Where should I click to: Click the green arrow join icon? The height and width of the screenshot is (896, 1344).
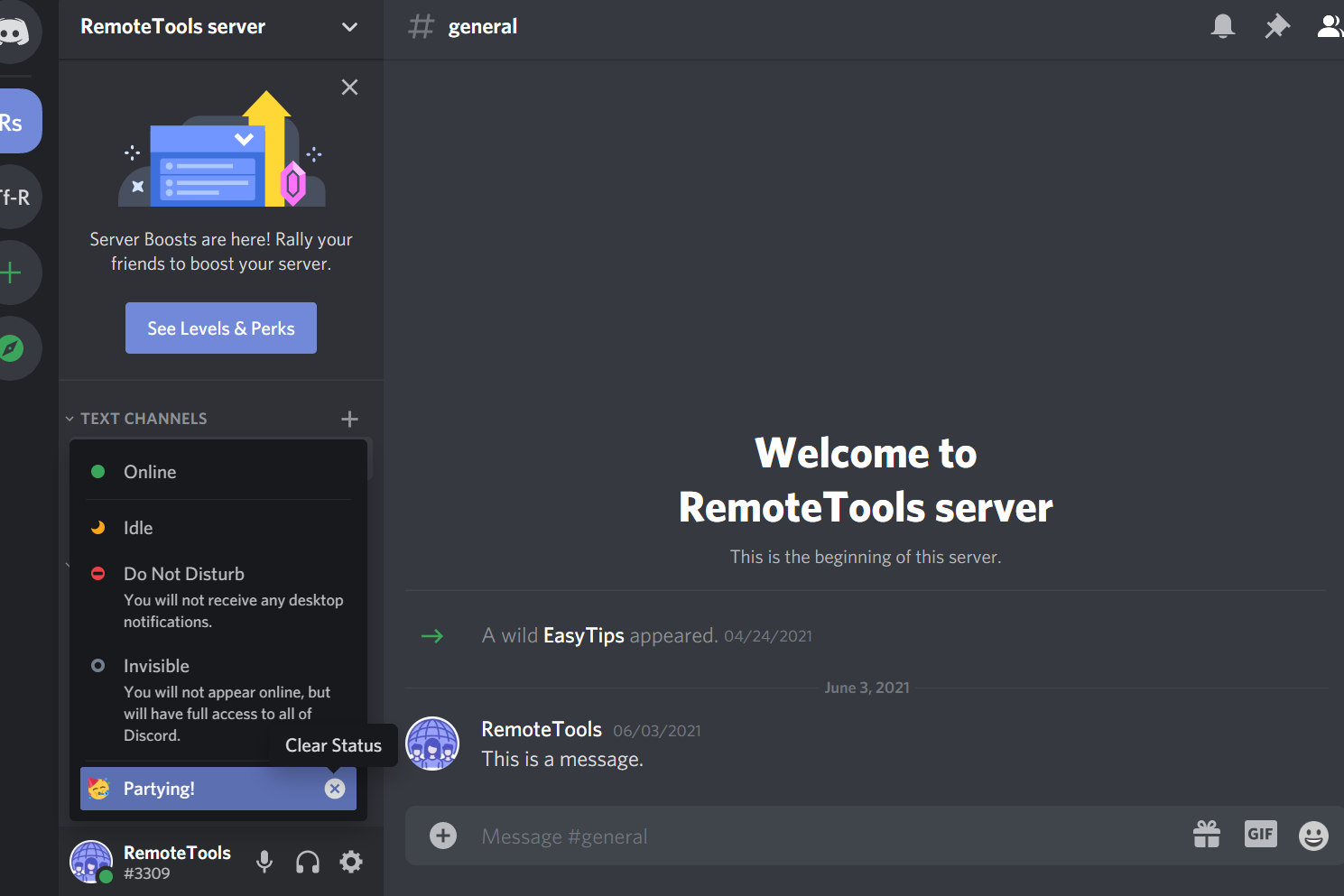[432, 636]
